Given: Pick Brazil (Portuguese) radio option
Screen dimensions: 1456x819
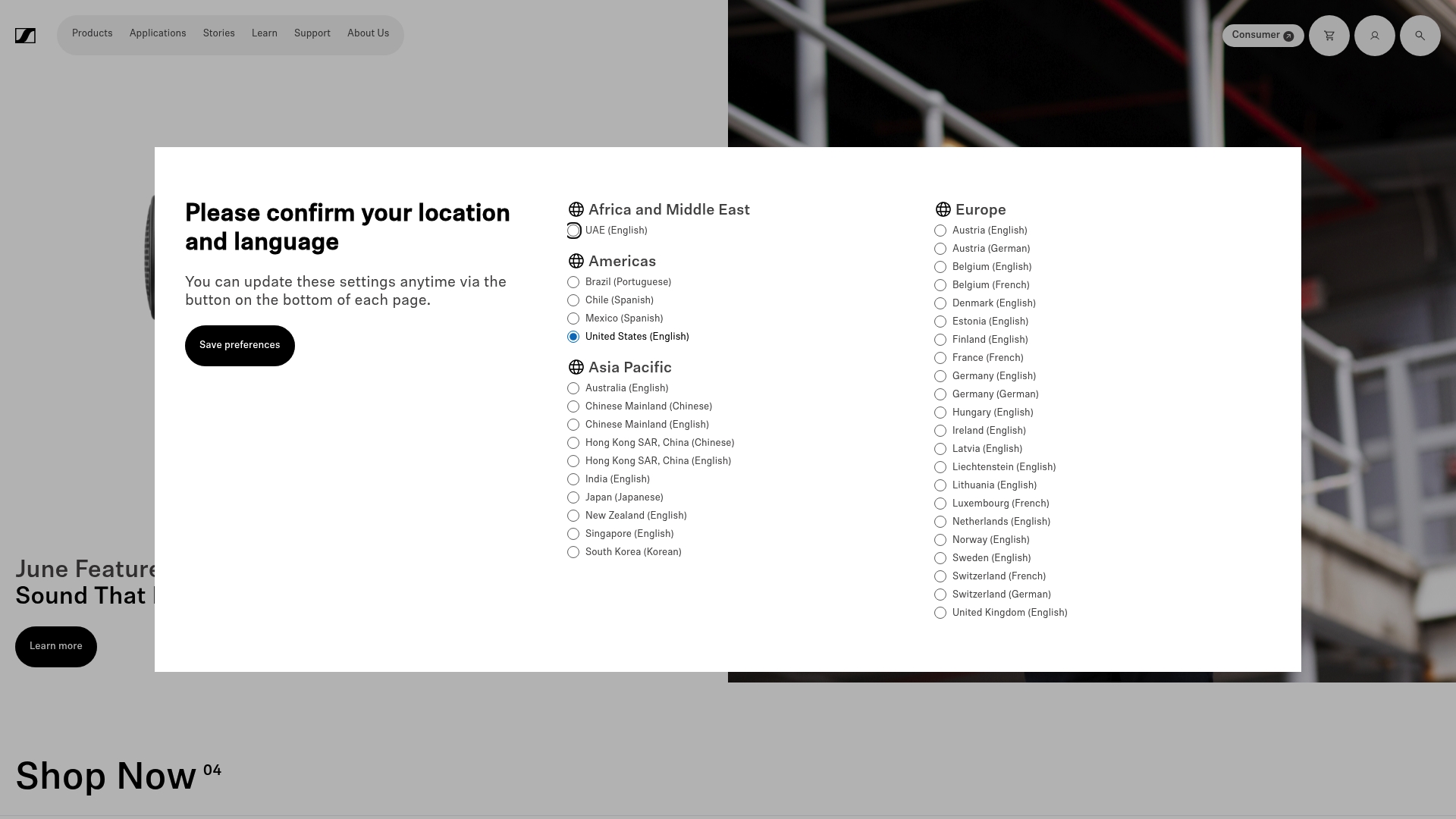Looking at the screenshot, I should 573,282.
